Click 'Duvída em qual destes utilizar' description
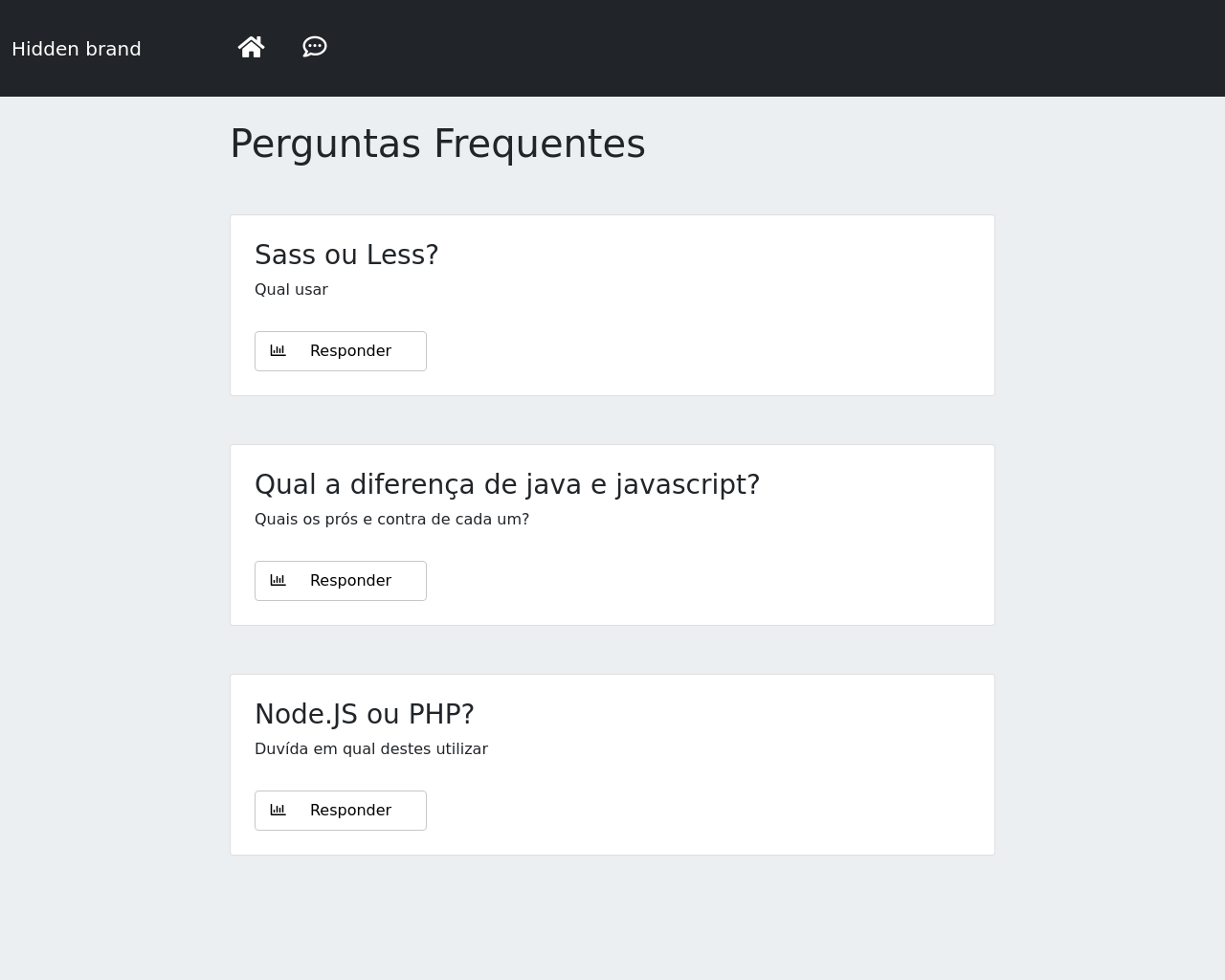Image resolution: width=1225 pixels, height=980 pixels. coord(371,748)
